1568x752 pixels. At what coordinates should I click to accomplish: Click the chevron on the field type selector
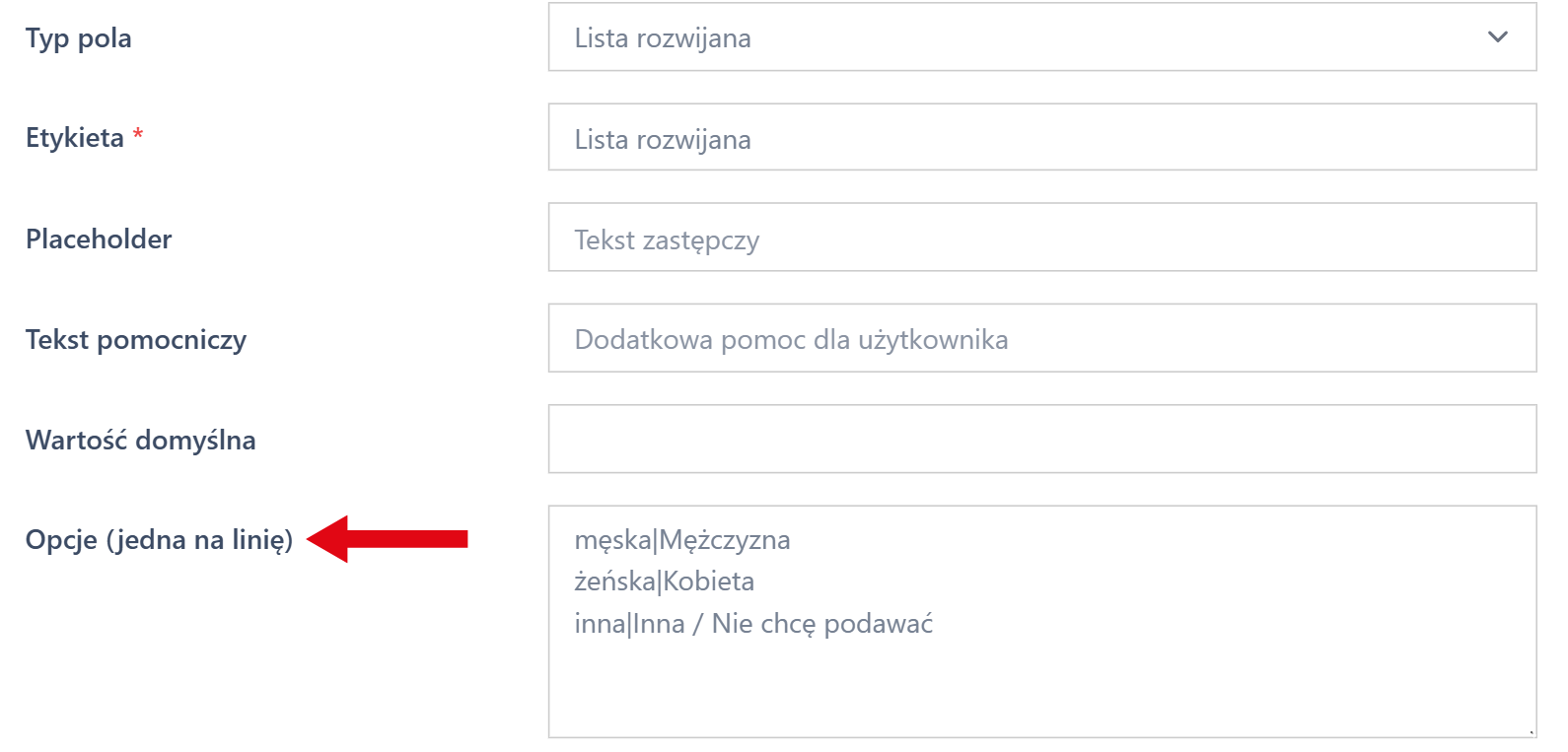coord(1497,37)
